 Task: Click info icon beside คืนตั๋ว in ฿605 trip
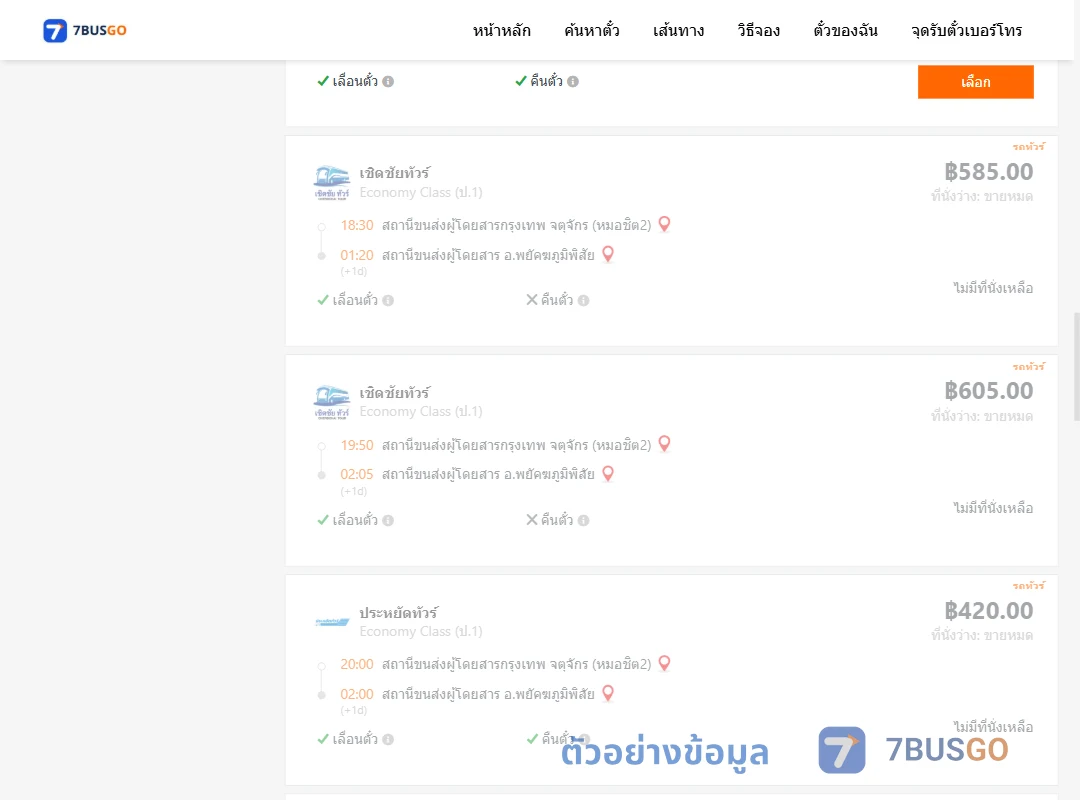click(583, 520)
